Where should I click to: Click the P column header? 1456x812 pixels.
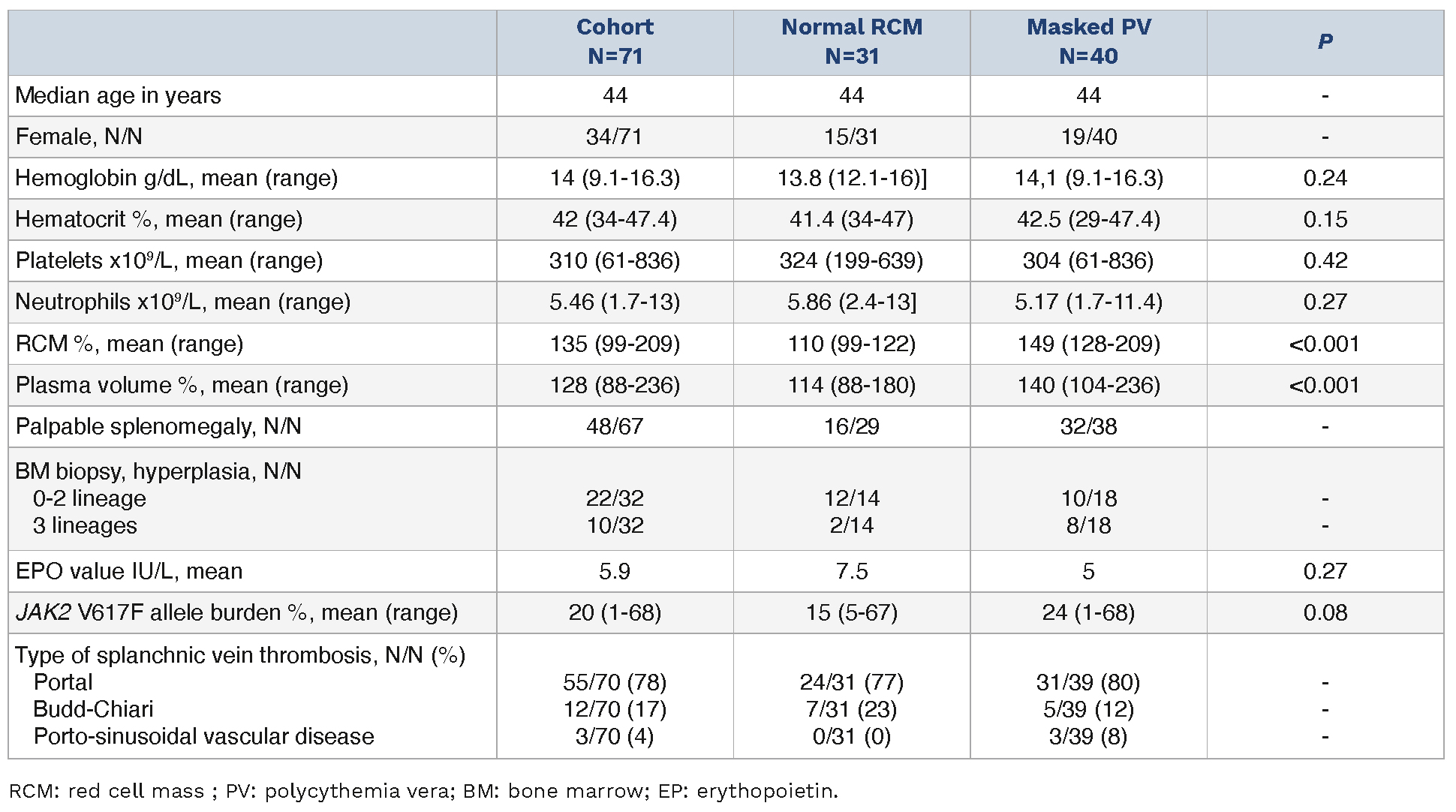coord(1325,41)
